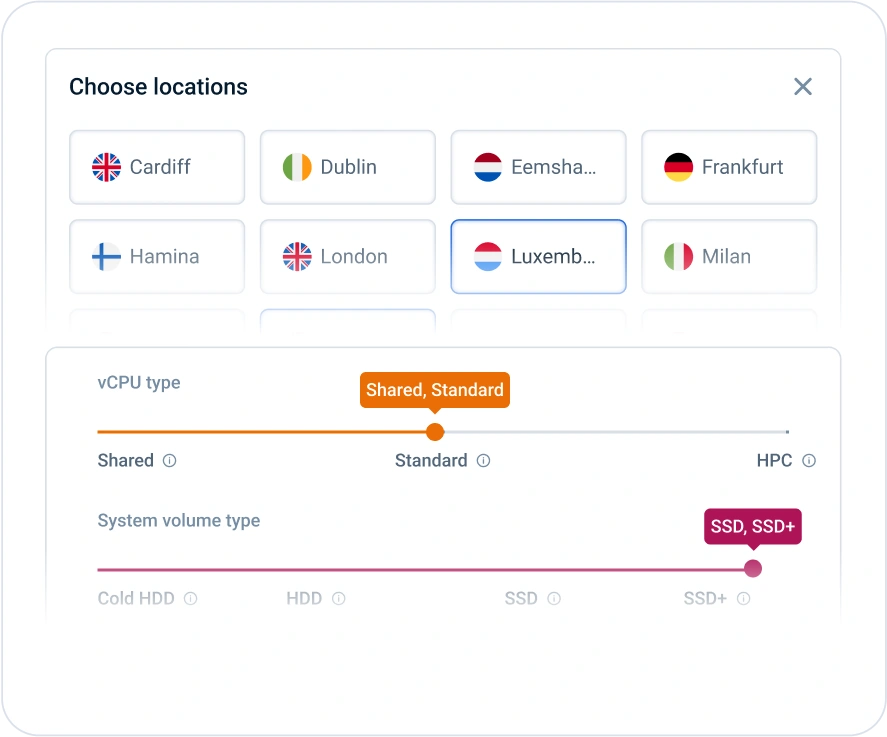The height and width of the screenshot is (737, 887).
Task: Set vCPU type slider to HPC endpoint
Action: point(787,432)
